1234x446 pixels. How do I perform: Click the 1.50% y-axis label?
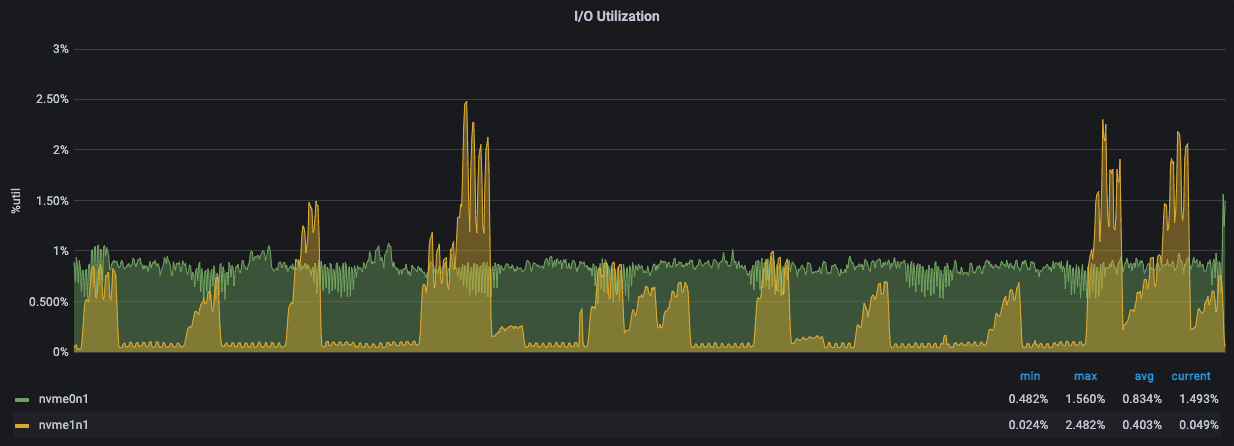[52, 200]
